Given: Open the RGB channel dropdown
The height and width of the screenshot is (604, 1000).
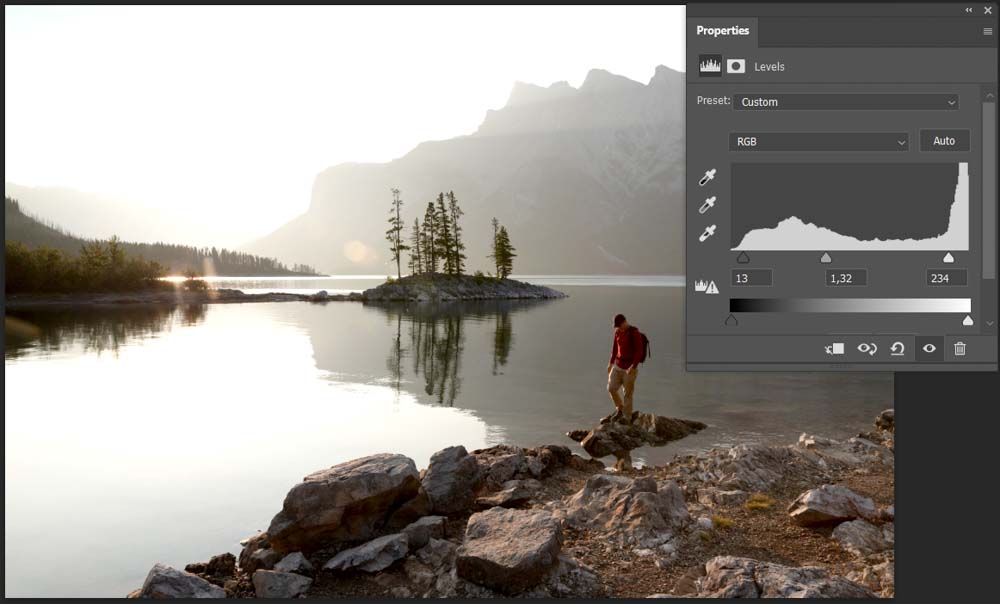Looking at the screenshot, I should click(818, 142).
